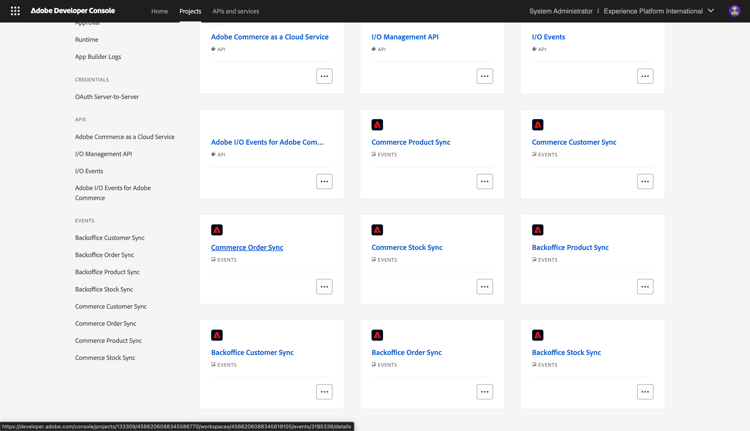750x431 pixels.
Task: Click Adobe logo icon on Commerce Customer Sync card
Action: click(x=538, y=125)
